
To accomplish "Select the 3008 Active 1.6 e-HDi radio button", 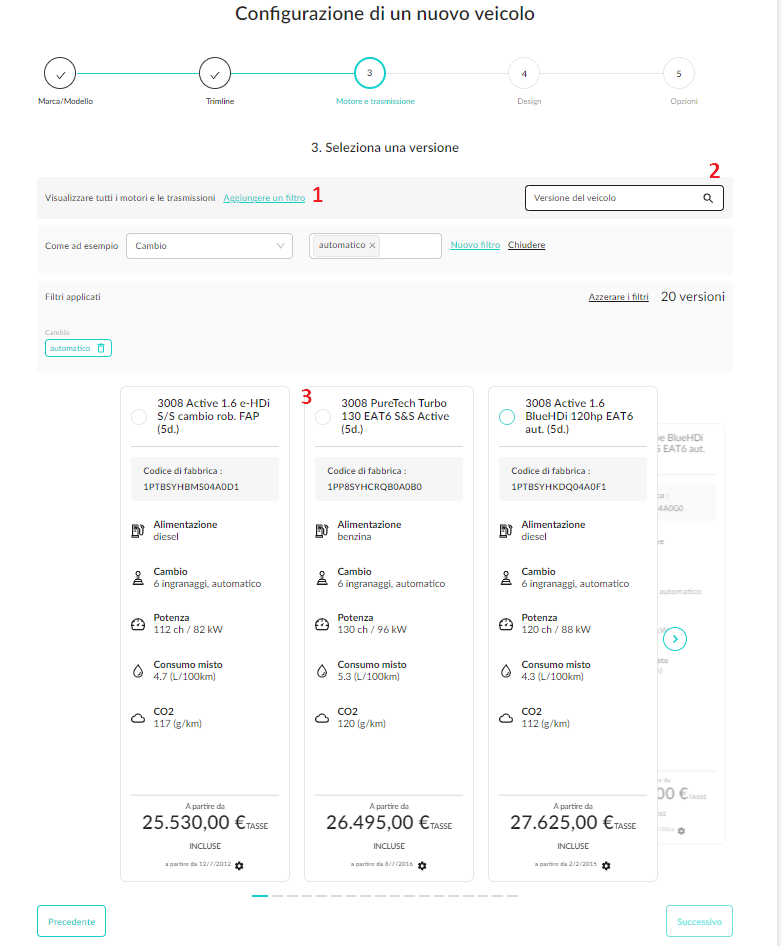I will [139, 417].
